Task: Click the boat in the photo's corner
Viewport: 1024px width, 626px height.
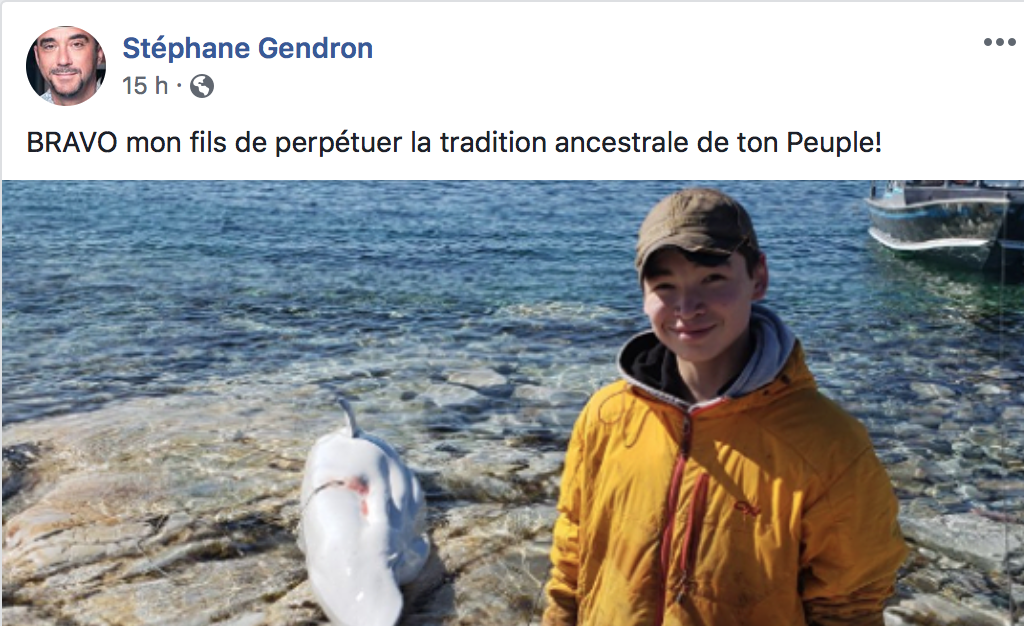Action: point(945,222)
